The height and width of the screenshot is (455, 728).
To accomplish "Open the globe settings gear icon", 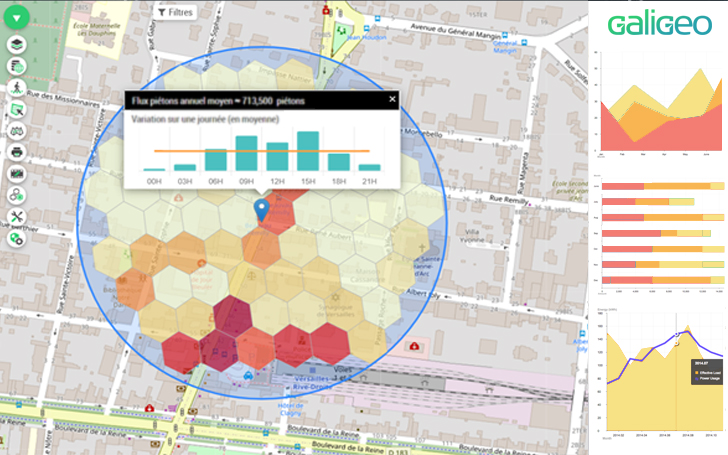I will coord(17,239).
